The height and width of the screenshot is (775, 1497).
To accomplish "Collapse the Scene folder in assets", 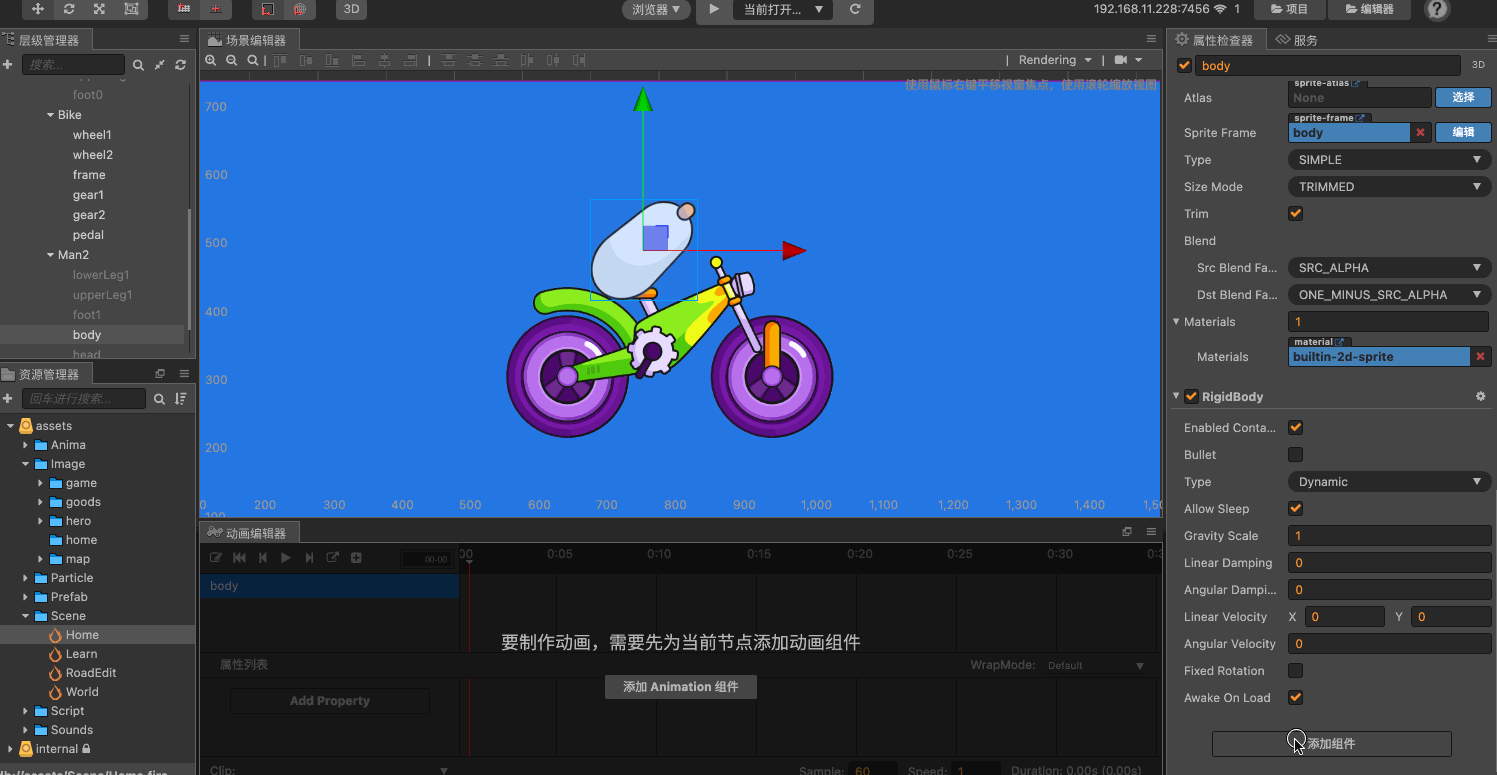I will (25, 616).
